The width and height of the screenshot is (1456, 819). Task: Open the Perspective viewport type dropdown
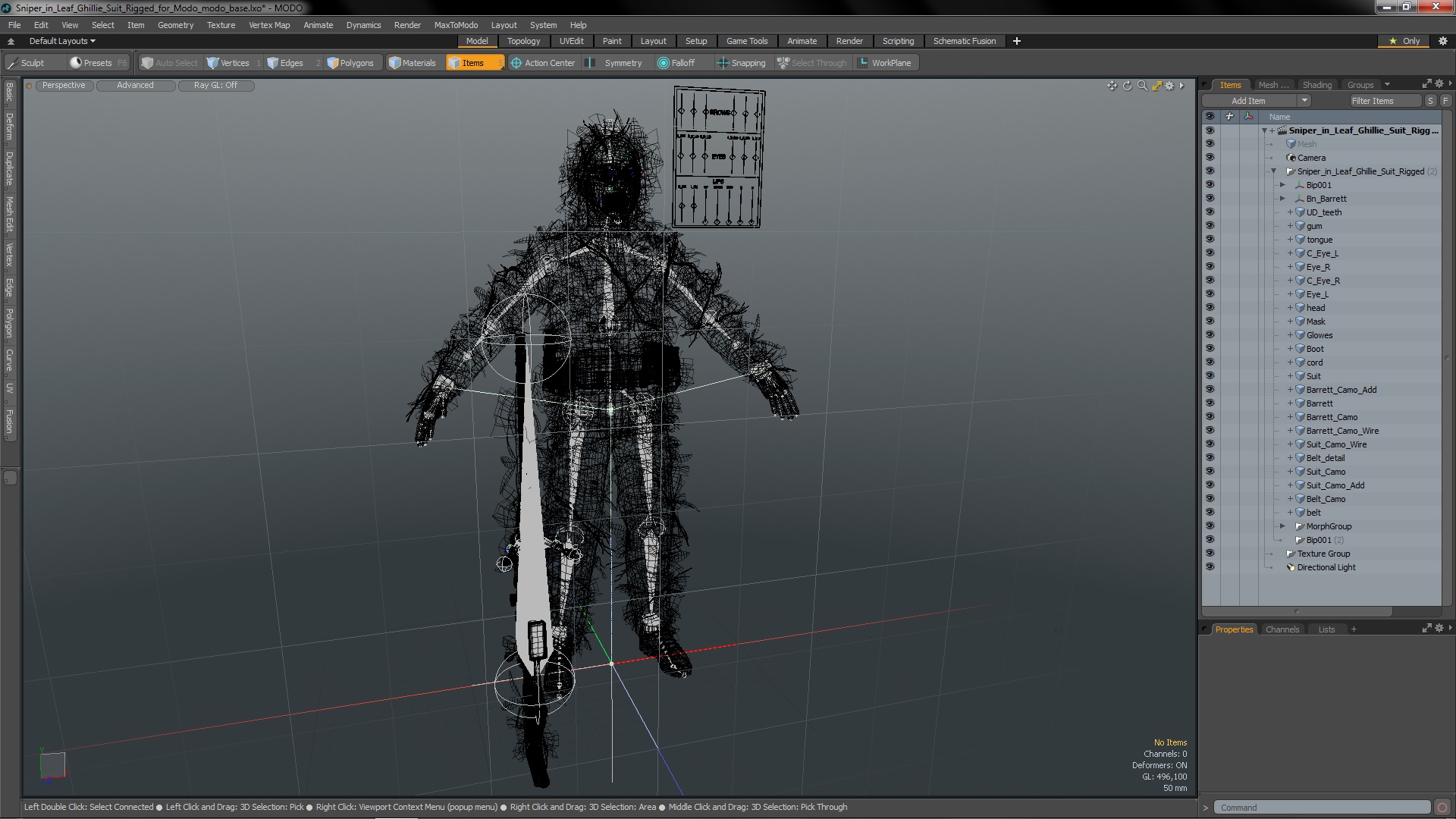(x=64, y=86)
